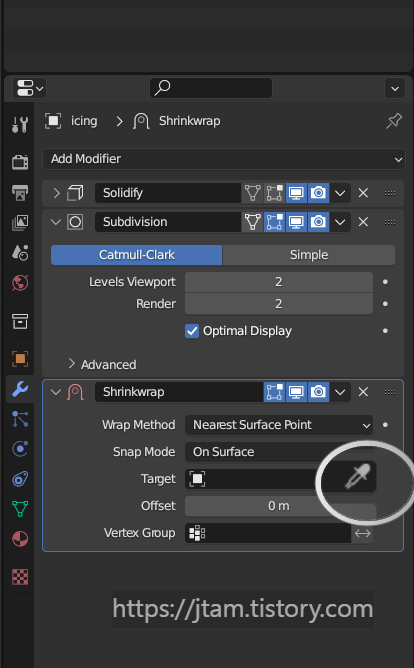
Task: Open the Object Constraints properties tab
Action: (20, 479)
